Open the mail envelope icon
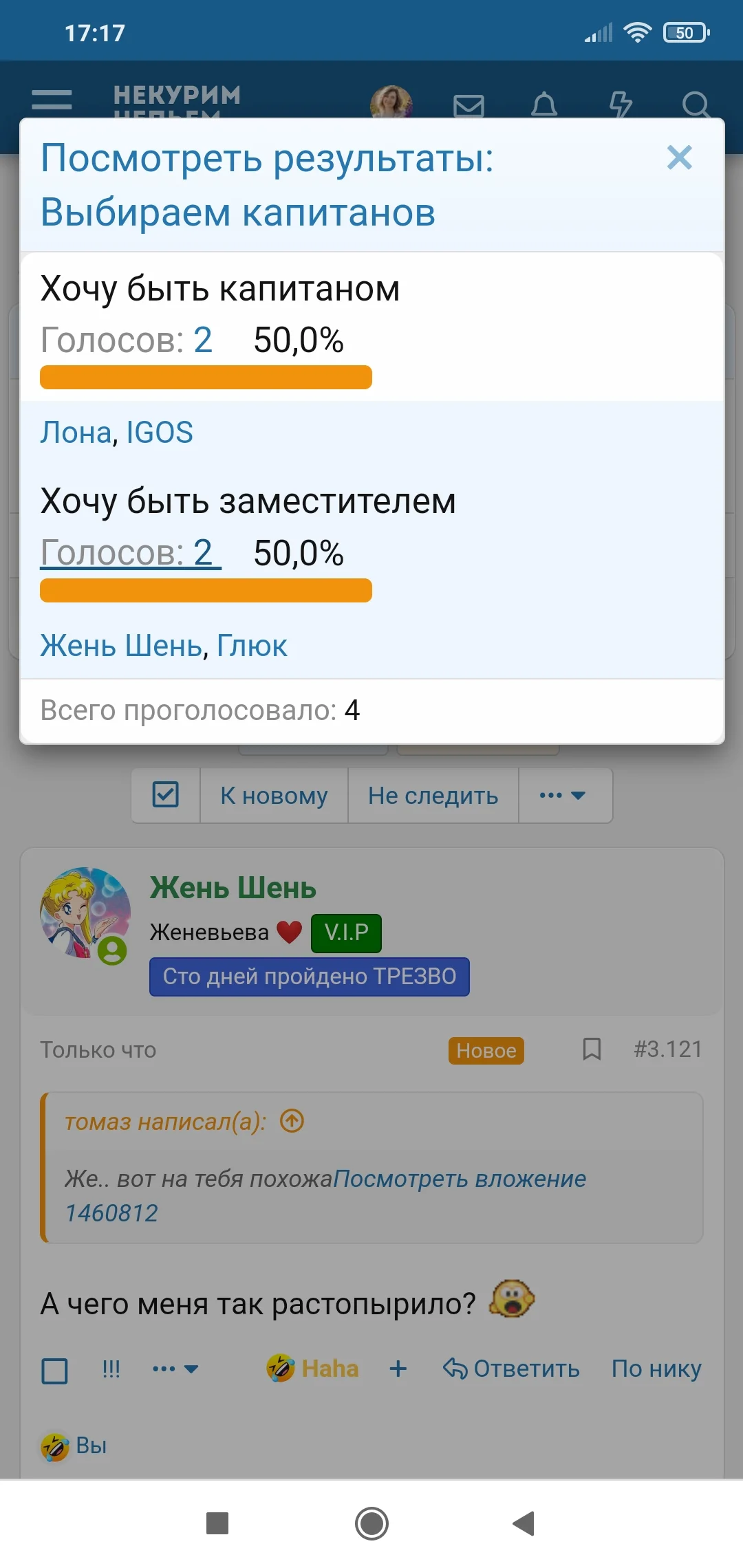Image resolution: width=743 pixels, height=1568 pixels. coord(468,105)
